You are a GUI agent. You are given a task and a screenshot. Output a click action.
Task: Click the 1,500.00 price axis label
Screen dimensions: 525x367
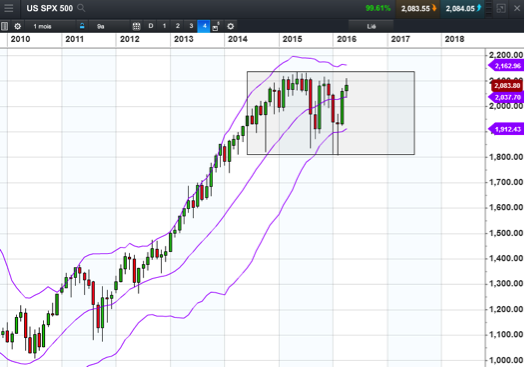point(506,233)
